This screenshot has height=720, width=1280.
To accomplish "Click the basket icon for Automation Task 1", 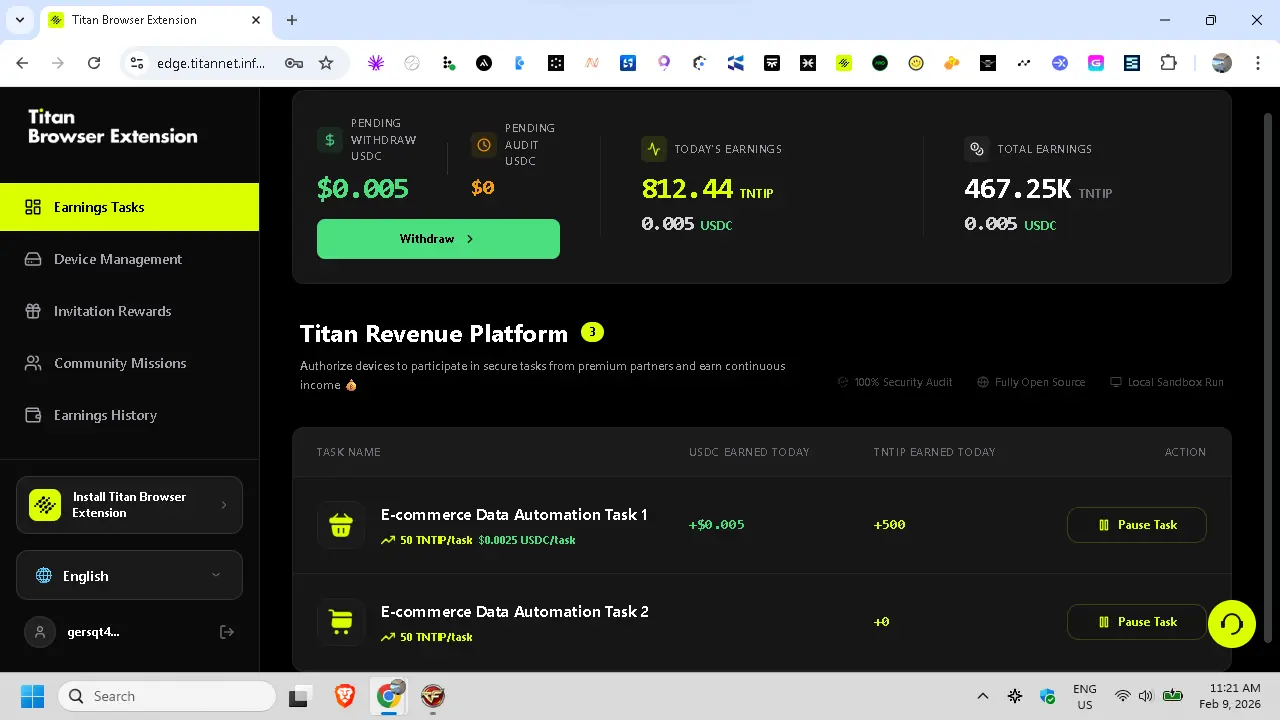I will pos(341,525).
